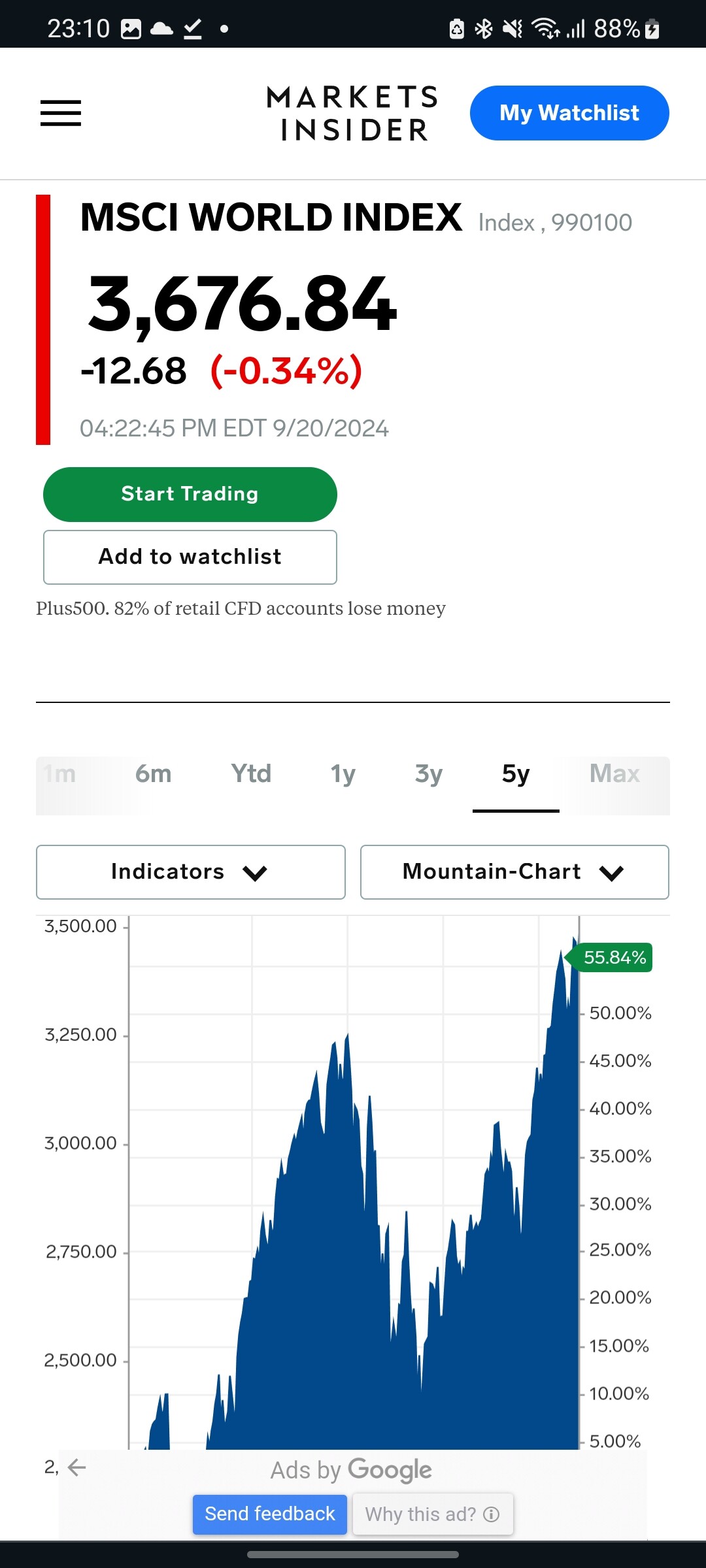
Task: Switch chart range to 1y
Action: 343,774
